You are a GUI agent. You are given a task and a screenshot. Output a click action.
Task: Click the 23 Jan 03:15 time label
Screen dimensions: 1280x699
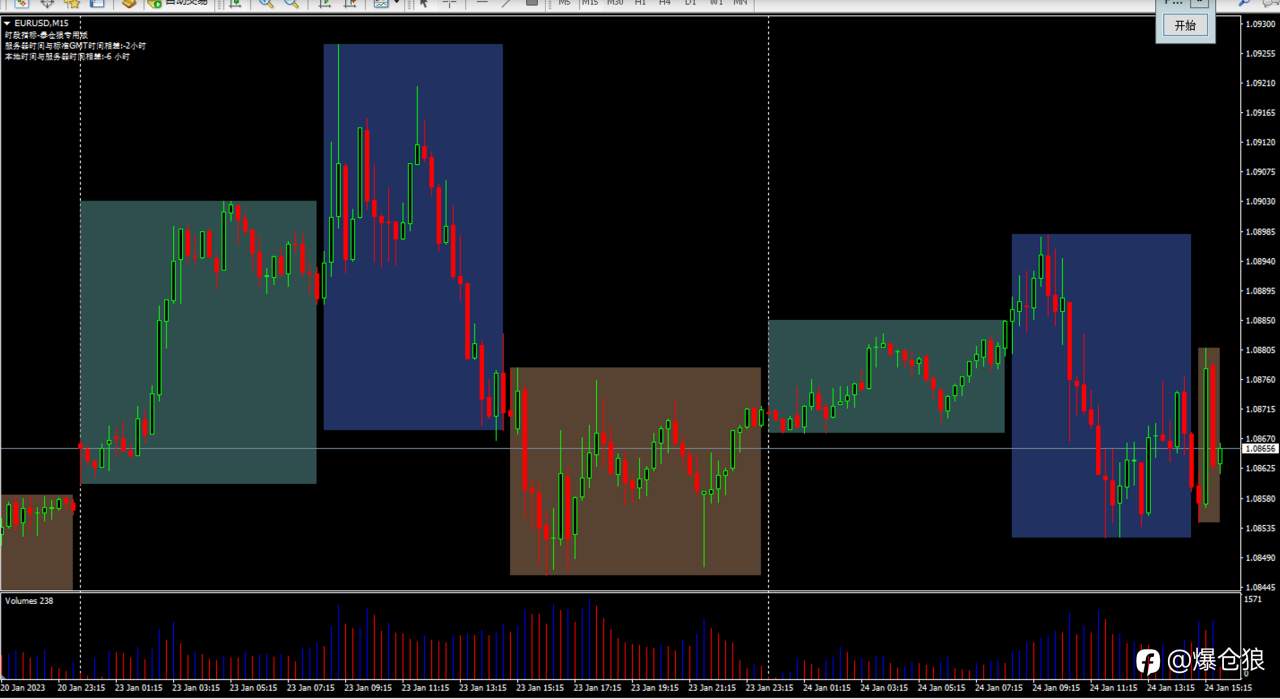[196, 688]
